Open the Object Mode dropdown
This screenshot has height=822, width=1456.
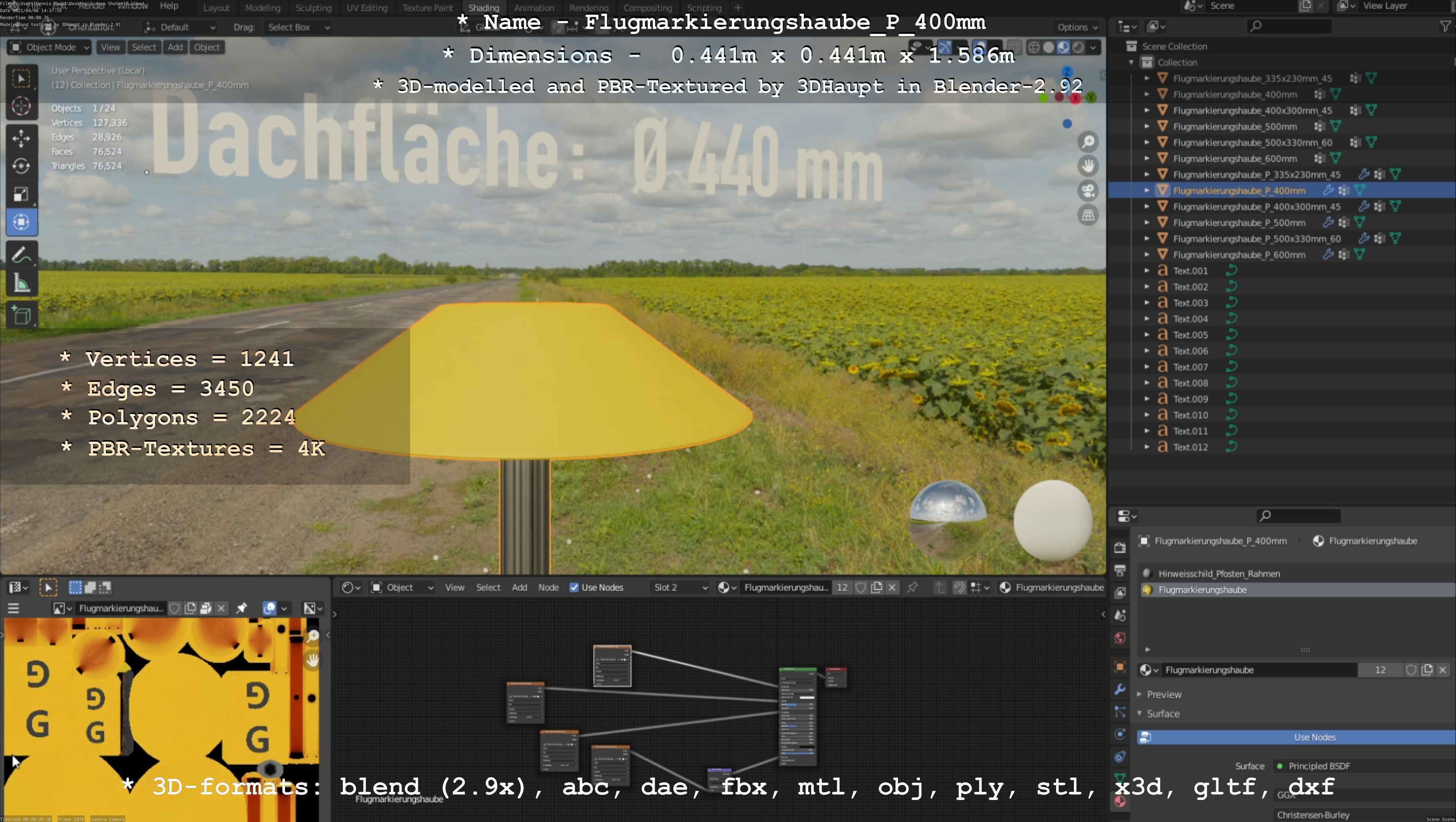click(x=49, y=47)
